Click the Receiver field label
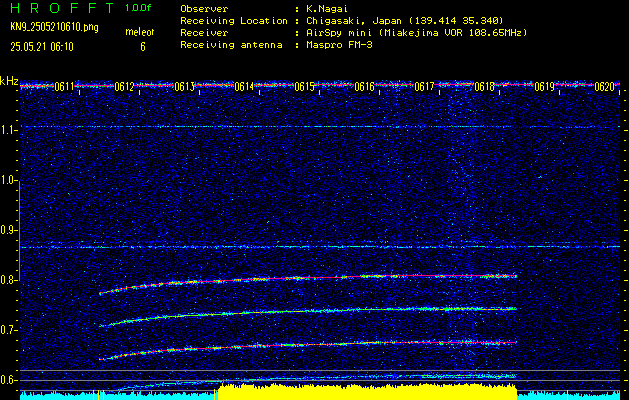The image size is (629, 400). (x=204, y=33)
